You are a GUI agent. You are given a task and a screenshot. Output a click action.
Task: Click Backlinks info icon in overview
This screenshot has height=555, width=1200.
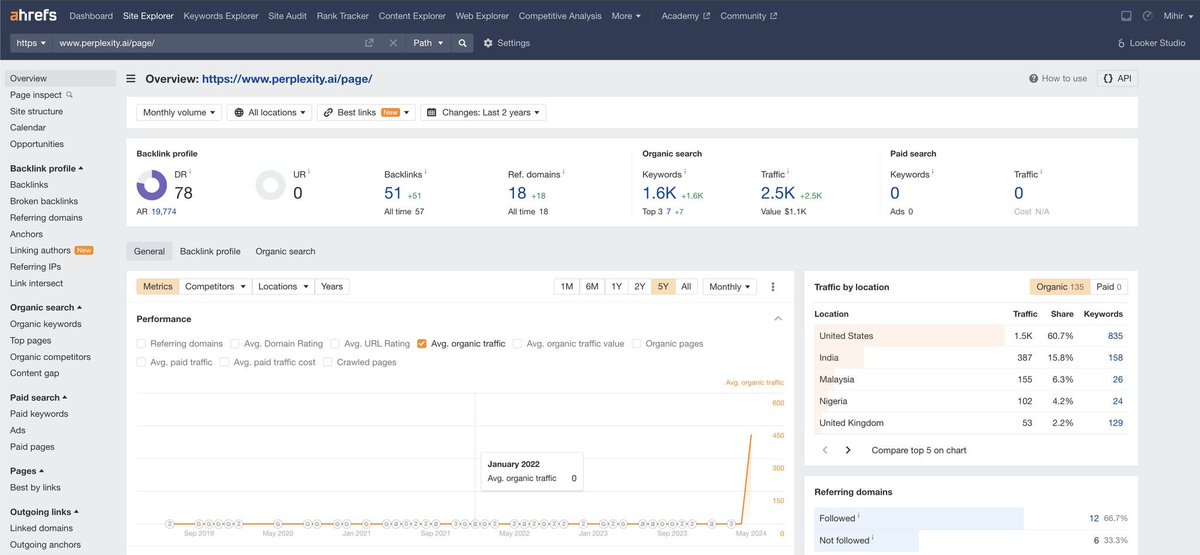coord(425,172)
